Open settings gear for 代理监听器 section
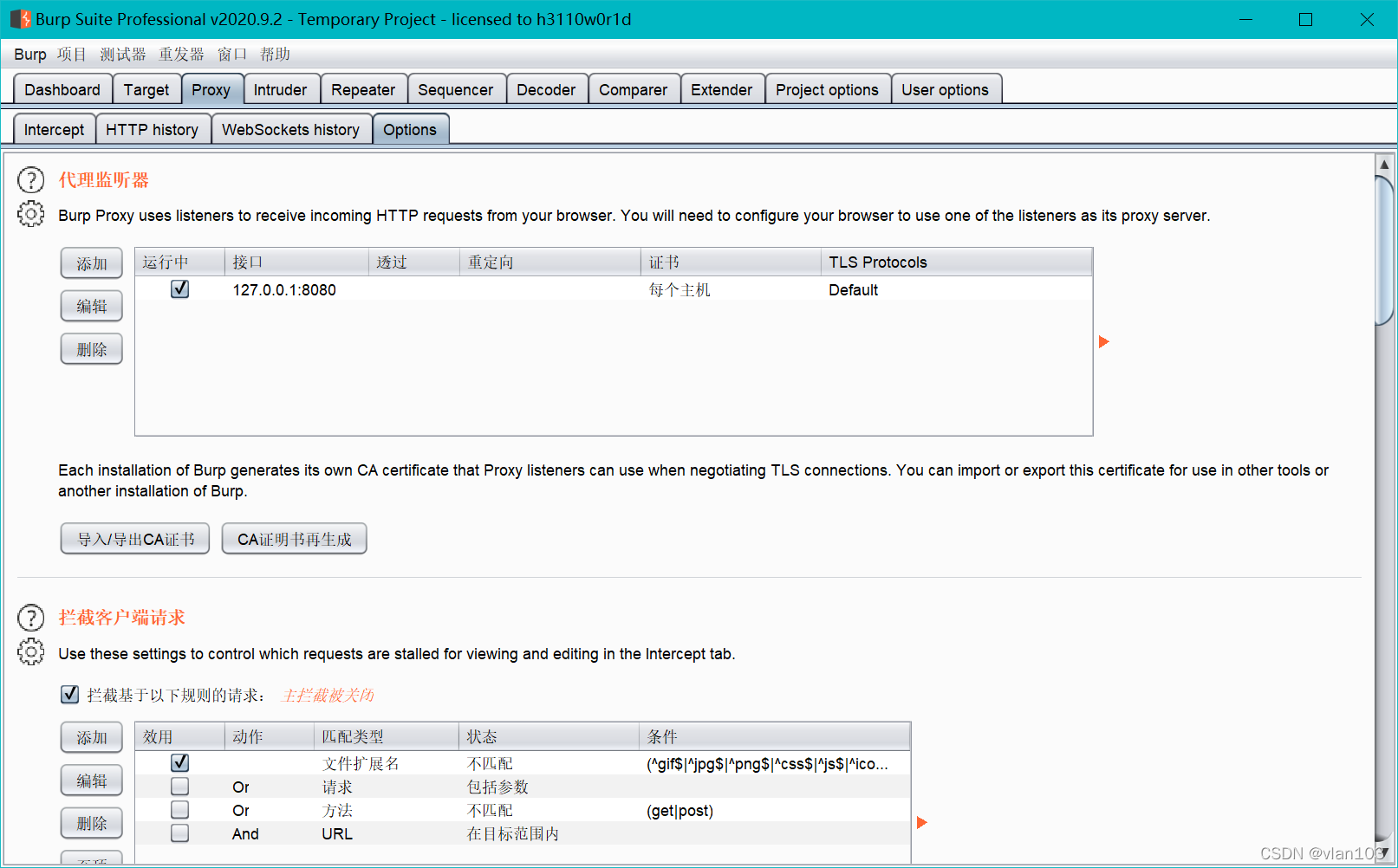This screenshot has width=1398, height=868. pos(31,214)
